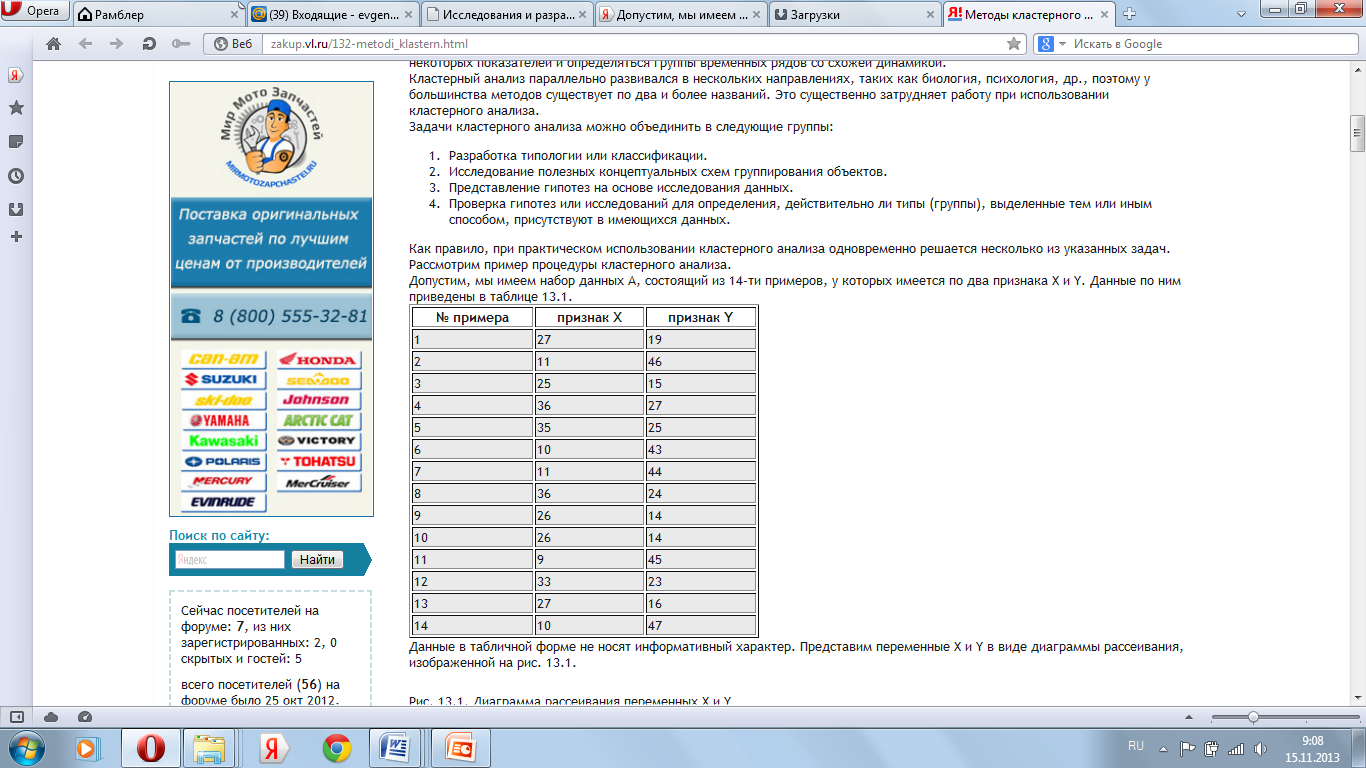Click the Suzuki brand logo
This screenshot has height=768, width=1366.
(224, 380)
